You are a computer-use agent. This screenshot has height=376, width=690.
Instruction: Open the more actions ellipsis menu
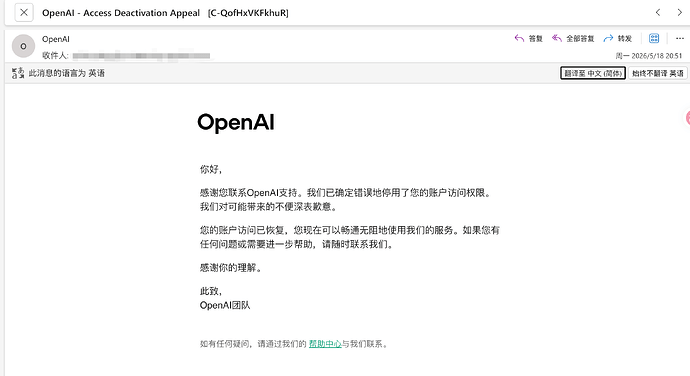680,38
